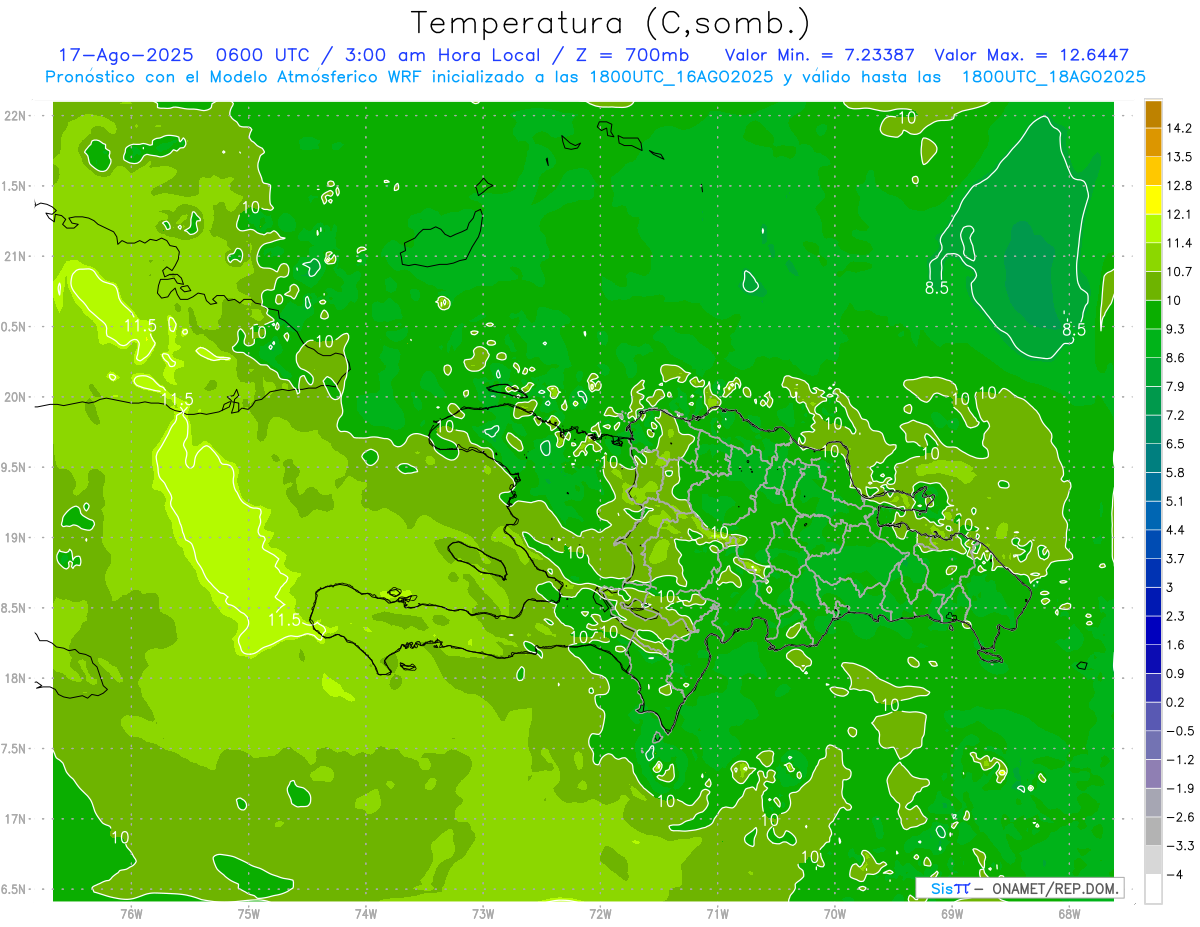Click the 71W longitude axis label
This screenshot has width=1200, height=927.
point(717,913)
